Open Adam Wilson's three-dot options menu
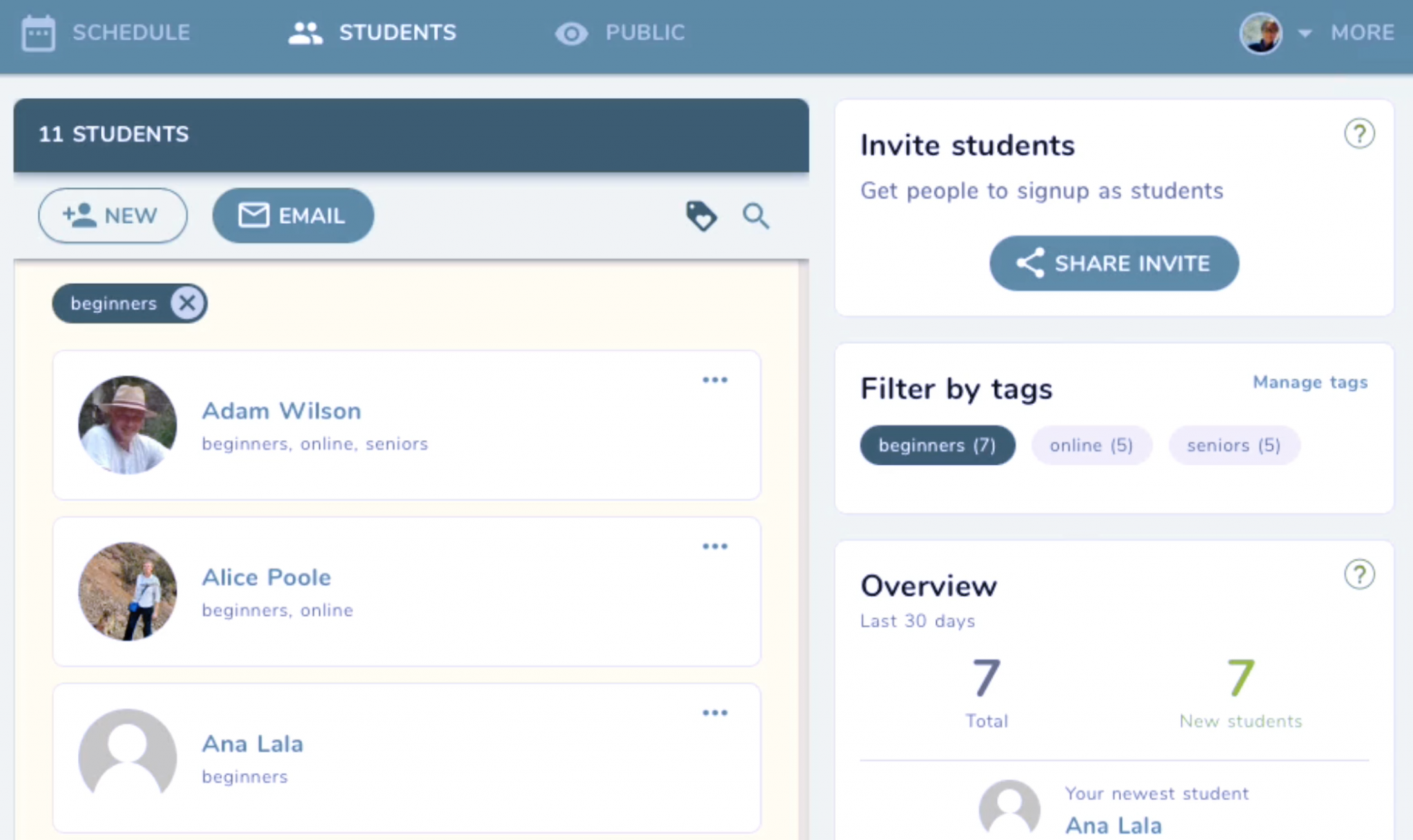1413x840 pixels. [715, 380]
